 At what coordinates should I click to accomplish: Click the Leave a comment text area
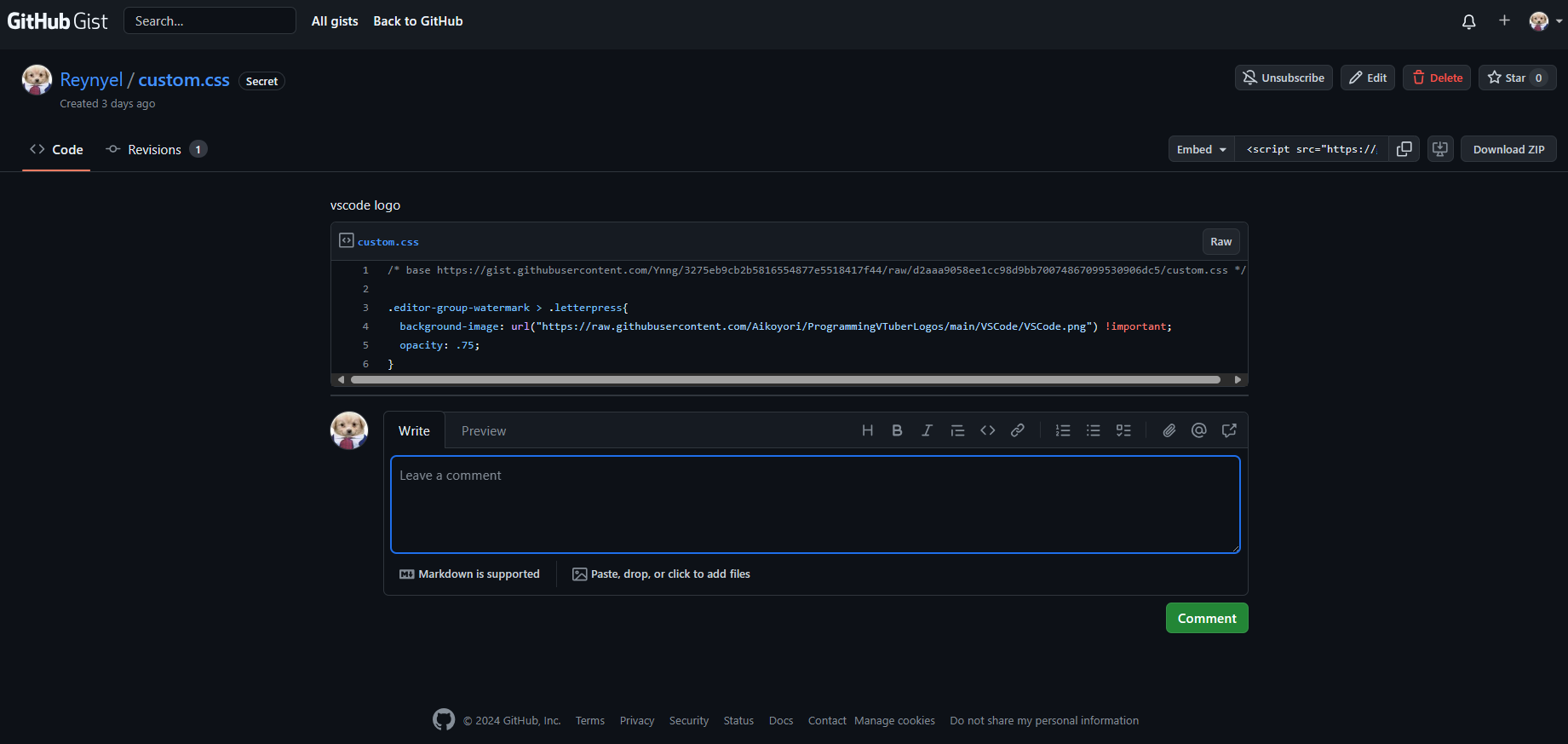pos(815,505)
